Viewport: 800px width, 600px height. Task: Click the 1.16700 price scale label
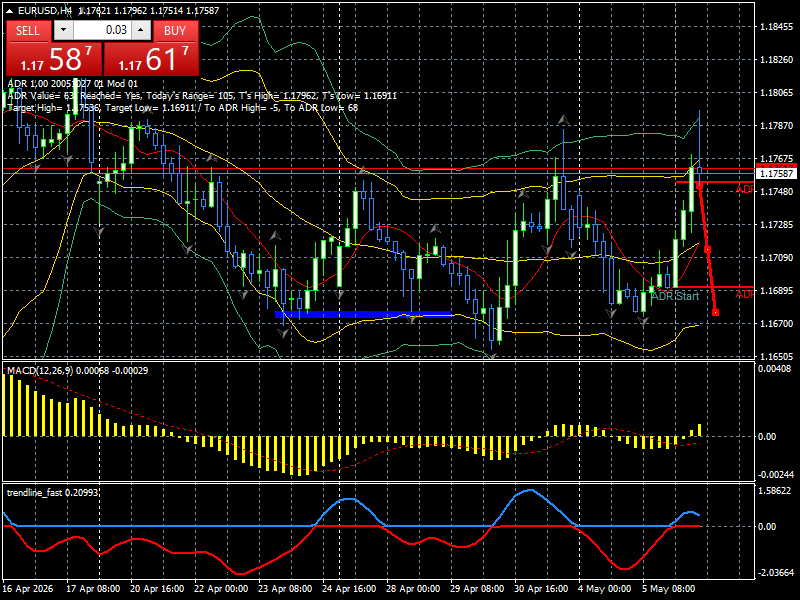pos(776,323)
